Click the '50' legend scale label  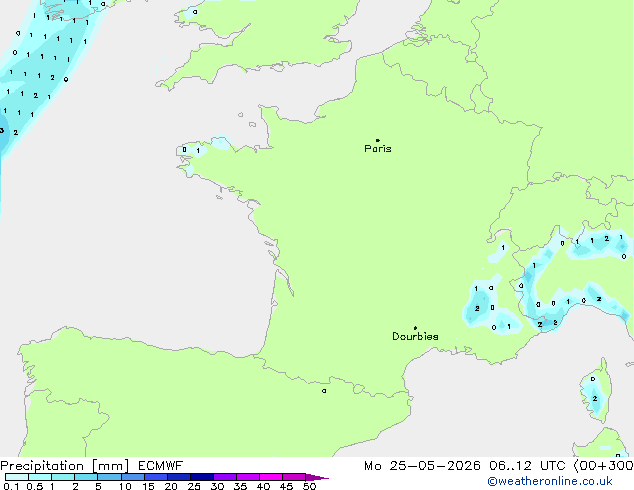[310, 486]
